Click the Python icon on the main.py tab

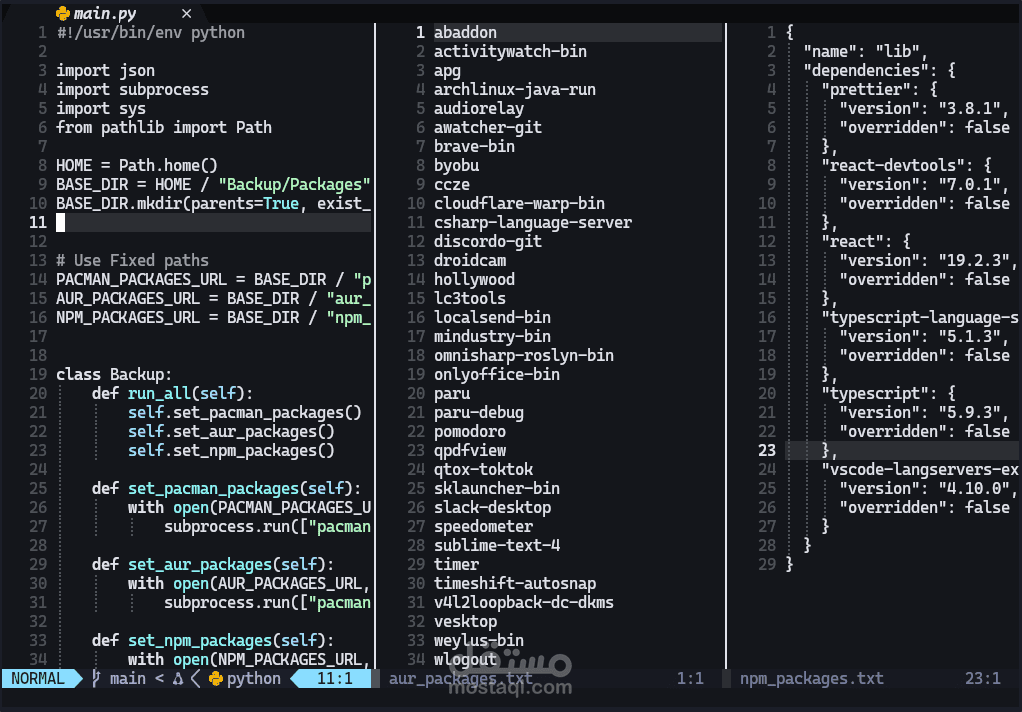tap(63, 13)
